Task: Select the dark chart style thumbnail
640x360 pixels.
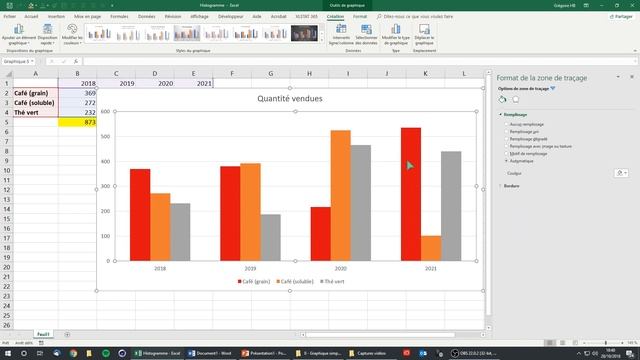Action: point(304,33)
